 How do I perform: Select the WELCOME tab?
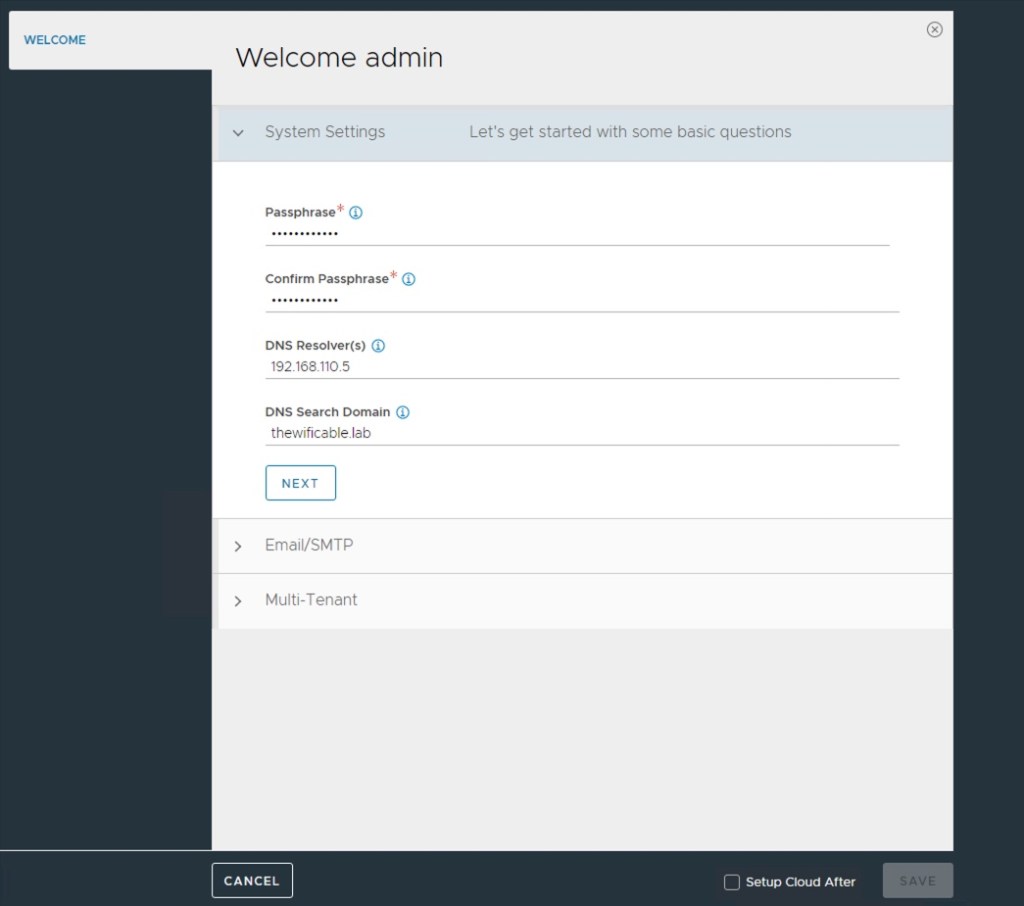(55, 40)
